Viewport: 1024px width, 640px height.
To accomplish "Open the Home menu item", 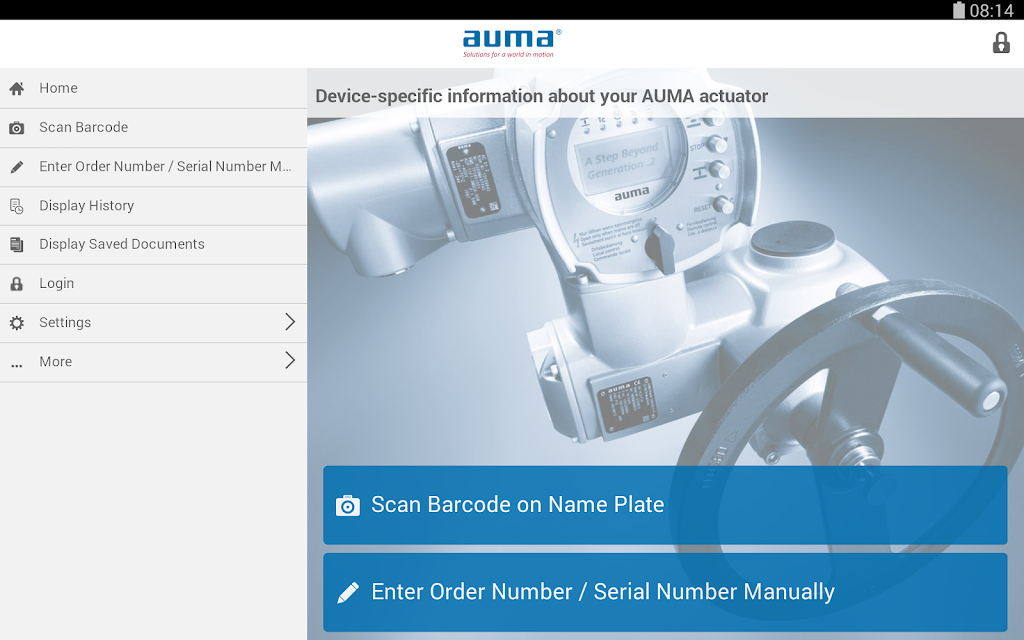I will pos(153,88).
